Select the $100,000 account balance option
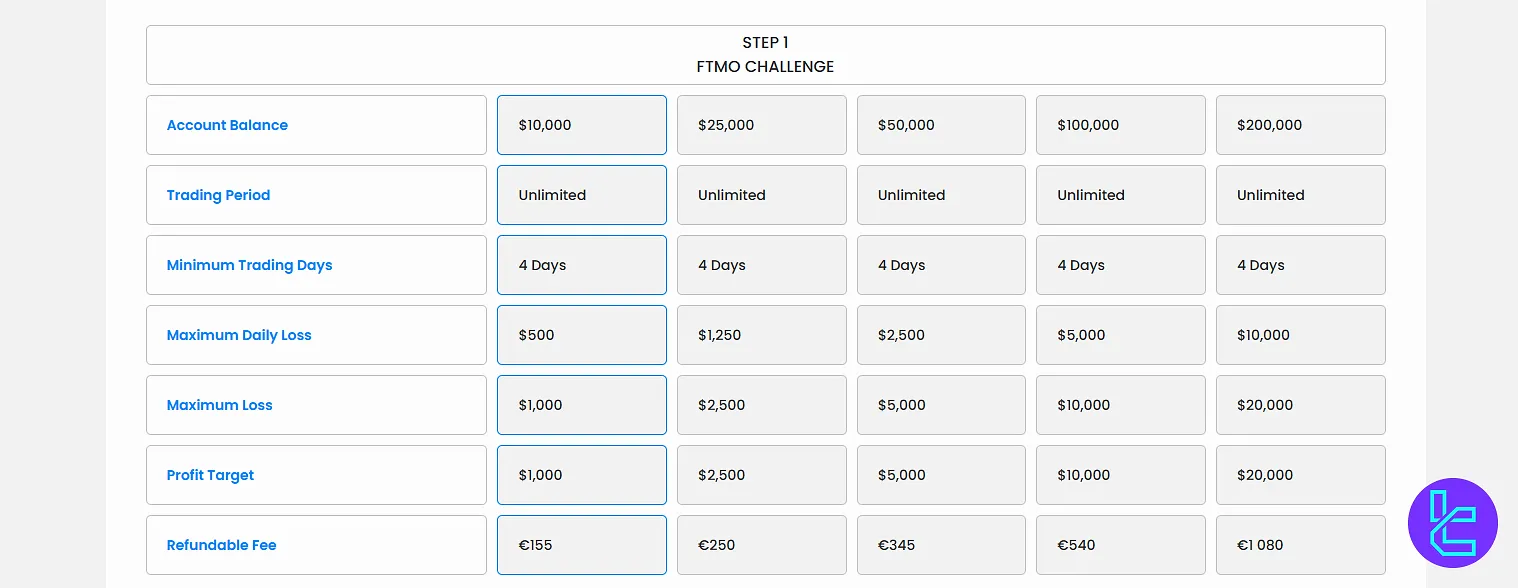The width and height of the screenshot is (1518, 588). click(x=1120, y=125)
